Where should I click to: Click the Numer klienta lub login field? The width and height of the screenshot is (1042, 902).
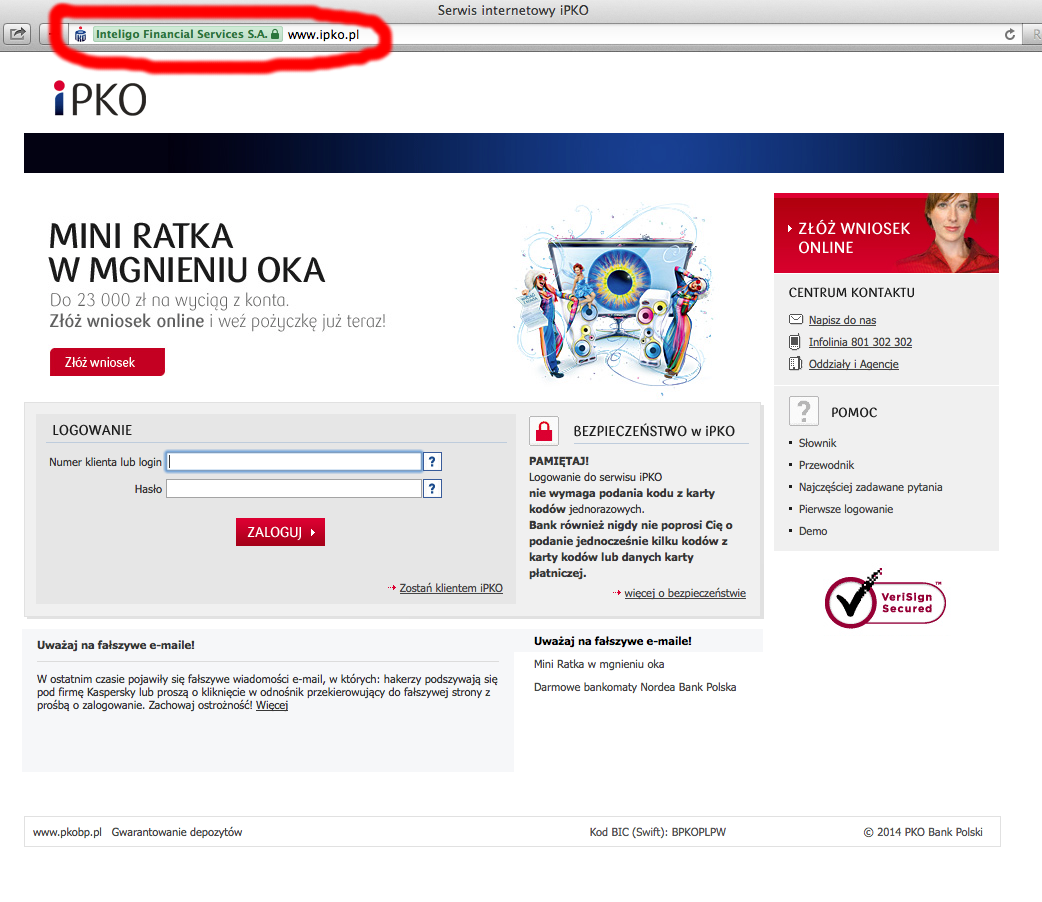coord(294,461)
